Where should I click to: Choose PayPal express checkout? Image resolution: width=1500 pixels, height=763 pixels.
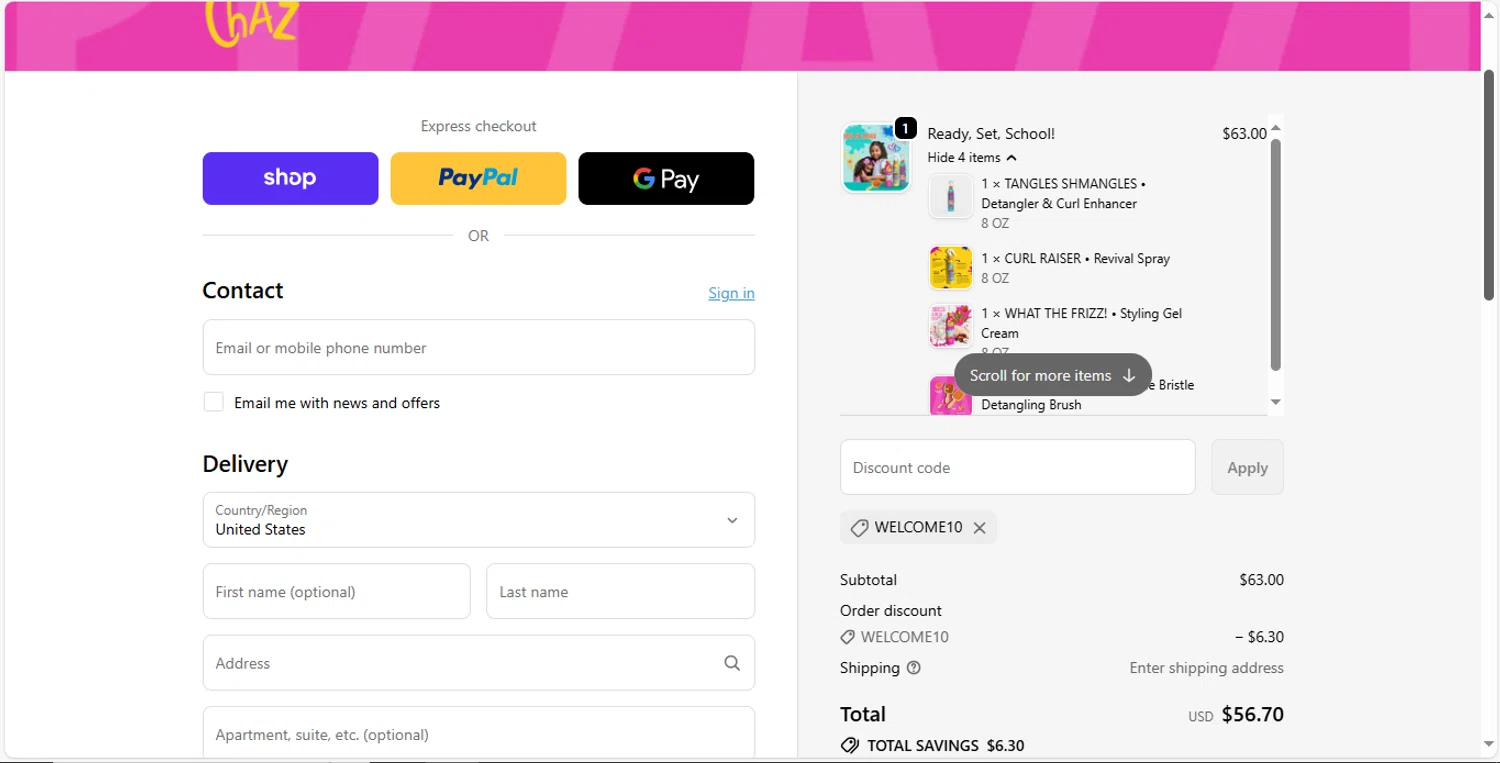click(x=478, y=178)
